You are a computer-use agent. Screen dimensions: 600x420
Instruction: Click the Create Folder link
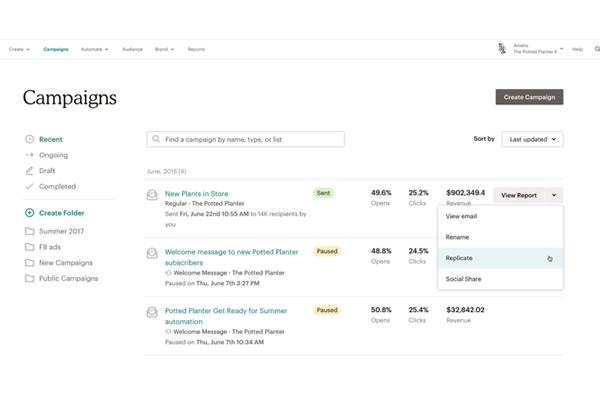[x=62, y=213]
